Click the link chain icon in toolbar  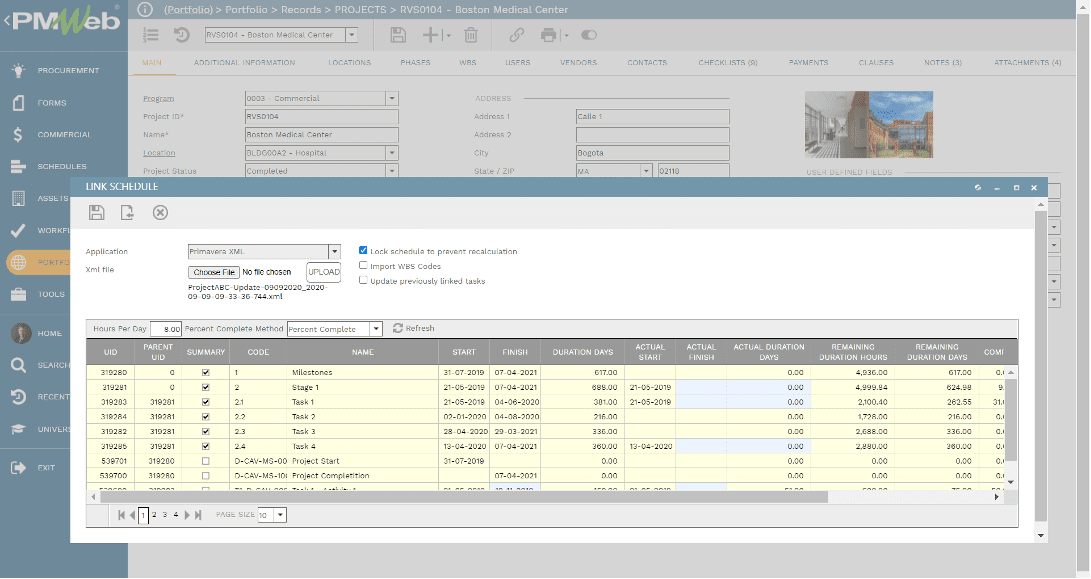[516, 35]
